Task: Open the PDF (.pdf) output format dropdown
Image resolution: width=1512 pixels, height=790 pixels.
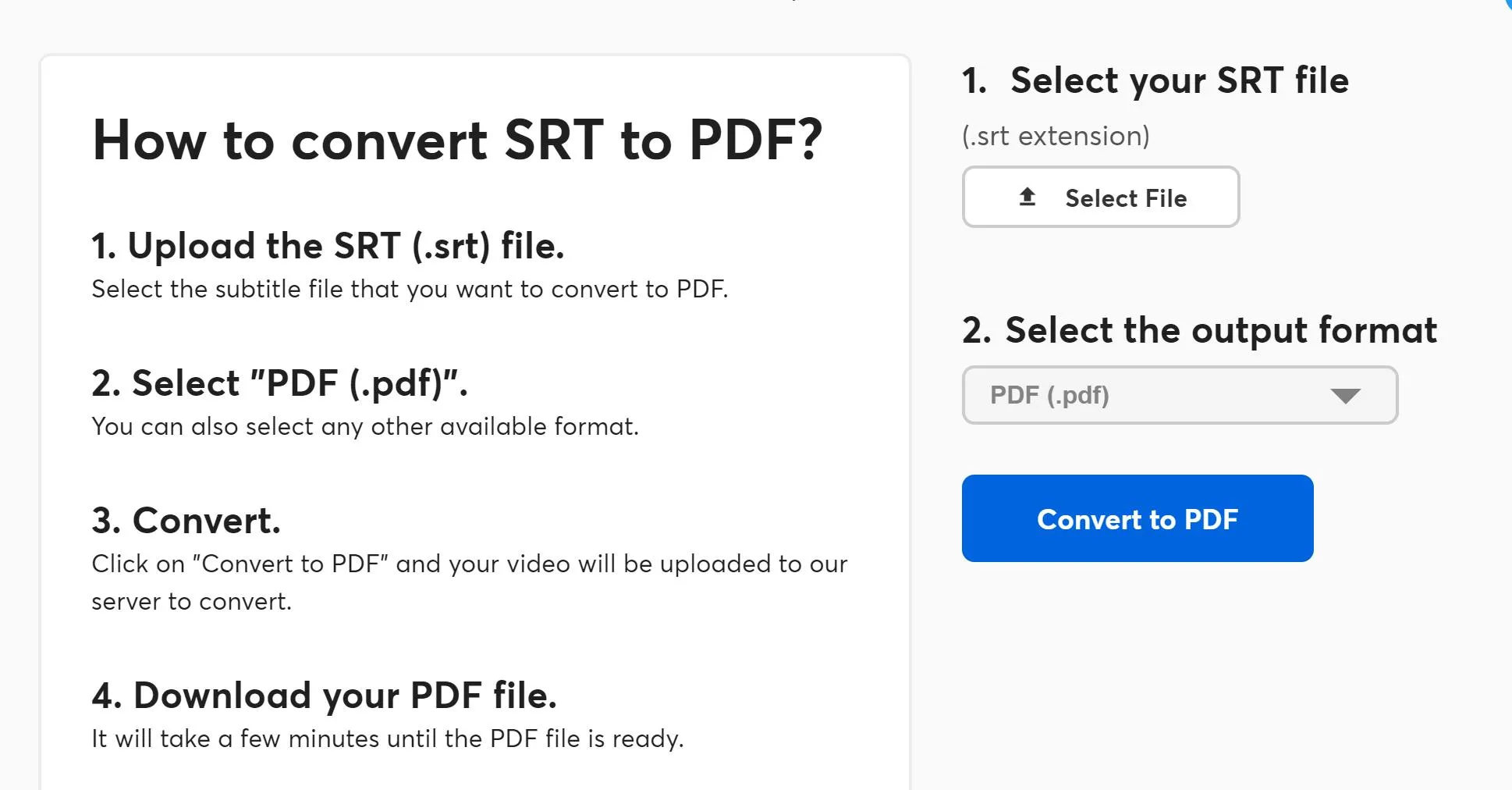Action: 1180,396
